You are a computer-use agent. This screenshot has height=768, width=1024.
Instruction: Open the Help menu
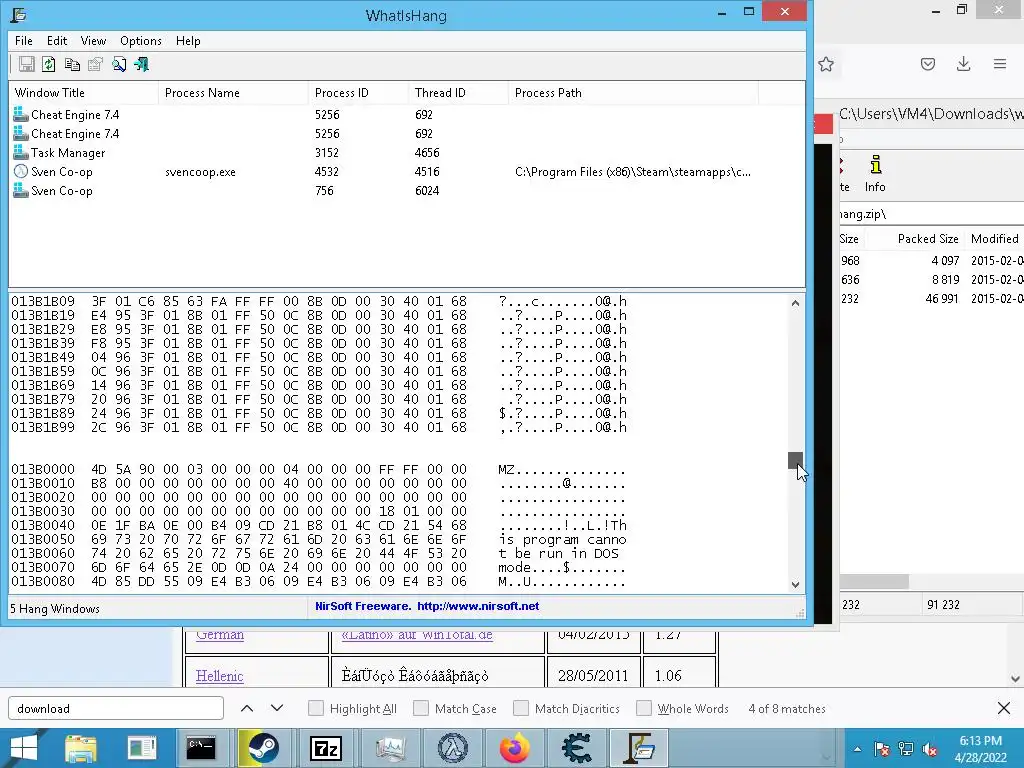pyautogui.click(x=188, y=40)
